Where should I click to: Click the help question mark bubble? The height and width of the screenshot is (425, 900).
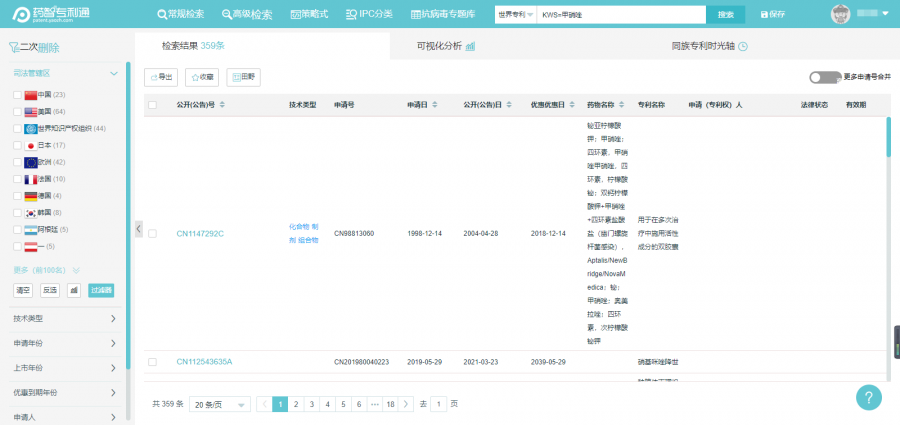coord(868,397)
